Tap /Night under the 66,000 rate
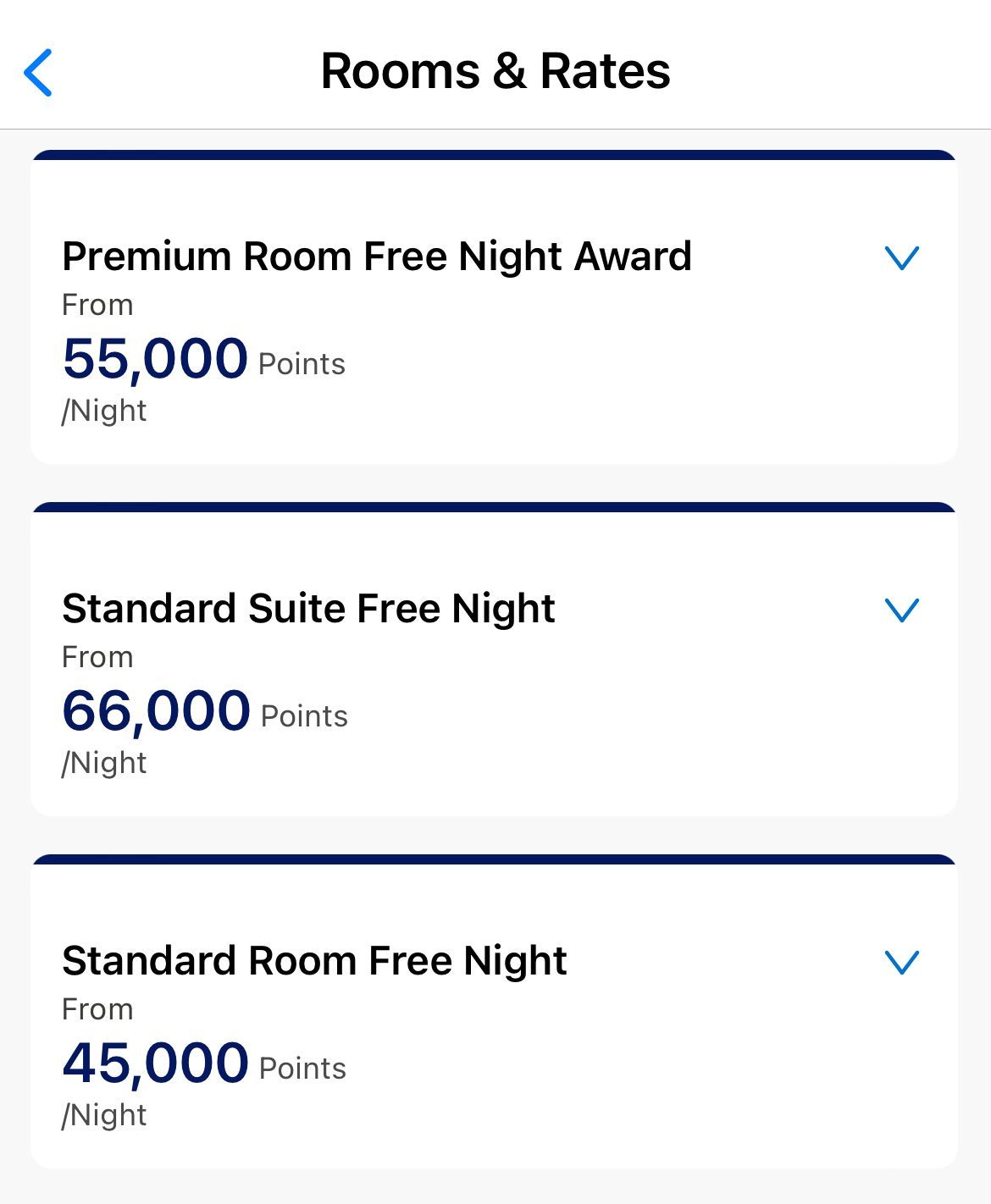 click(x=104, y=764)
